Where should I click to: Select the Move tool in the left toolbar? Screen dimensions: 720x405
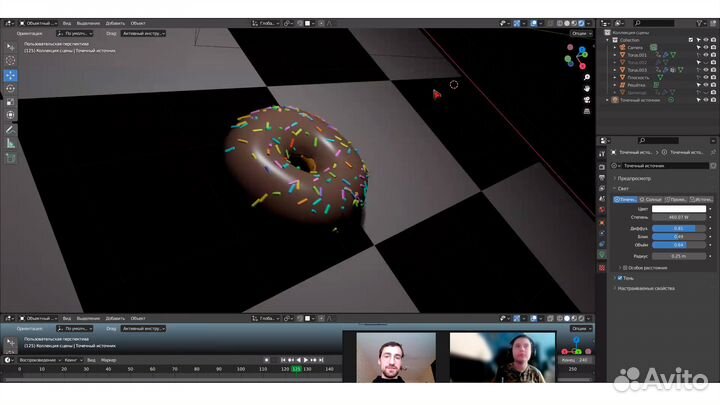(x=11, y=75)
